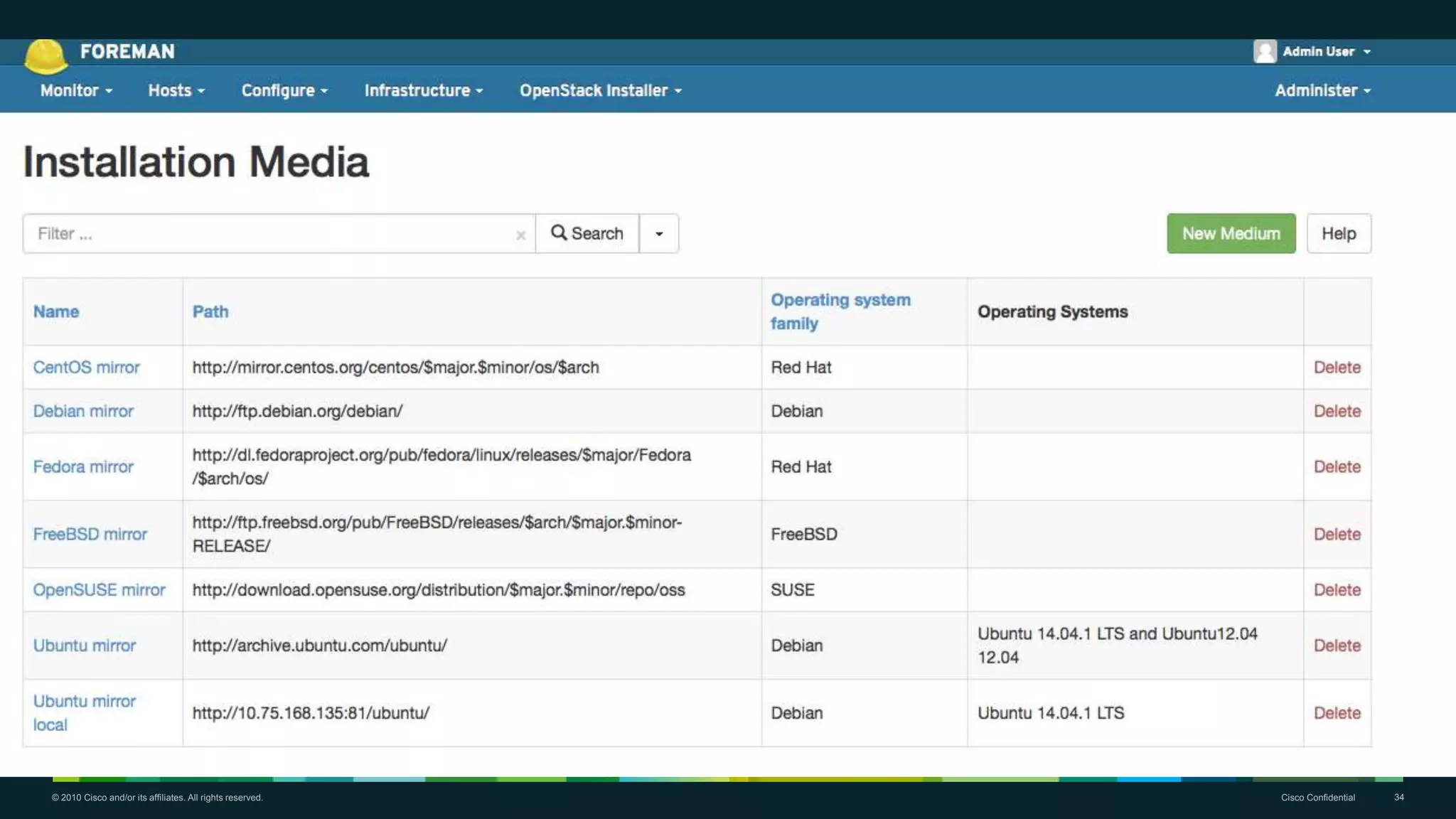
Task: Focus the Filter text field
Action: click(x=270, y=233)
